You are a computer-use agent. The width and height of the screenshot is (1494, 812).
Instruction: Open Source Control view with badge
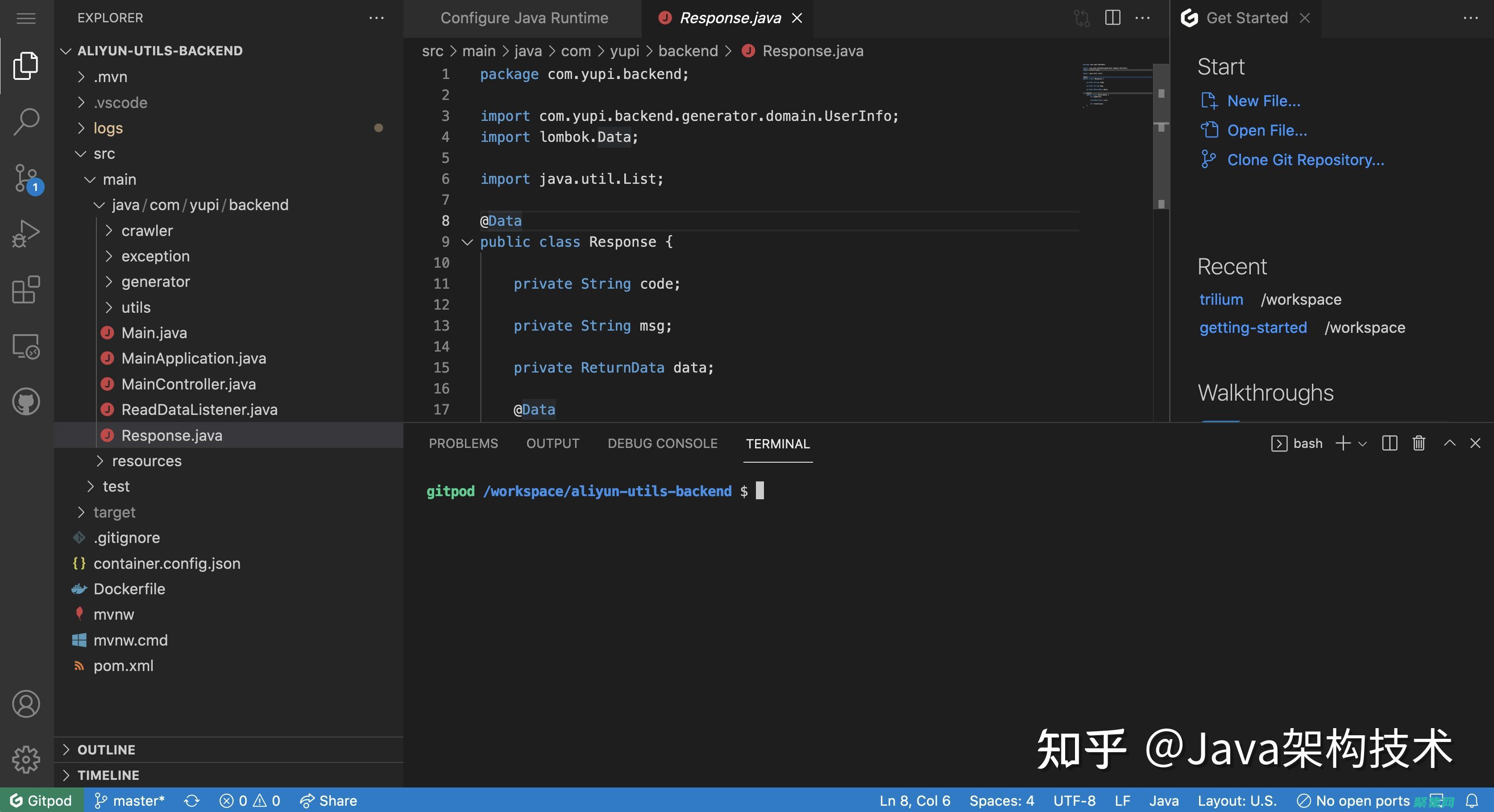click(26, 178)
